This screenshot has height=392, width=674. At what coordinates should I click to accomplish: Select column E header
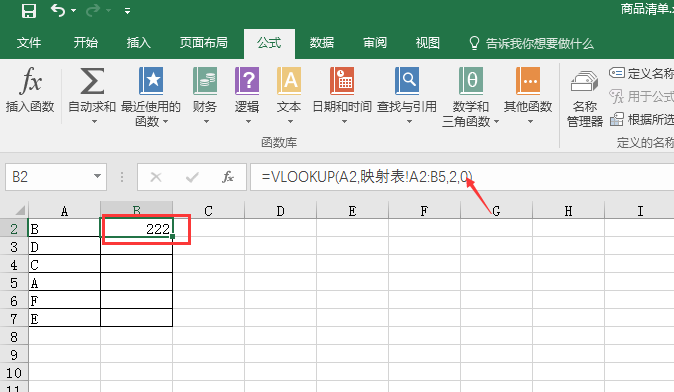click(352, 211)
